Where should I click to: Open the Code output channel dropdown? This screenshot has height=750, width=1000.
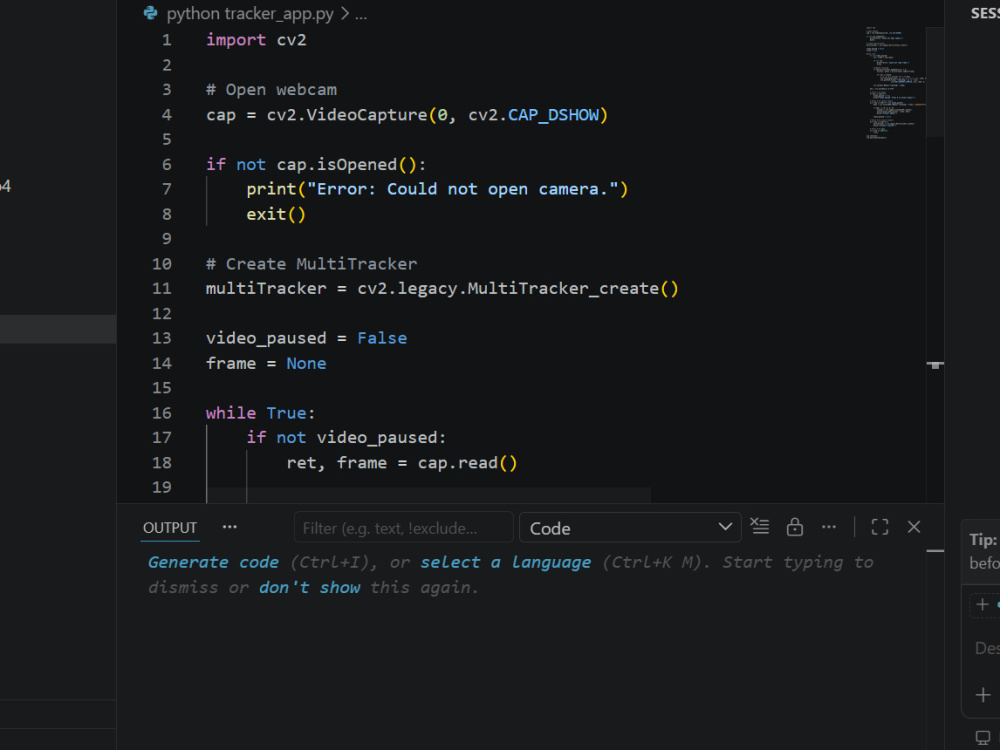630,528
